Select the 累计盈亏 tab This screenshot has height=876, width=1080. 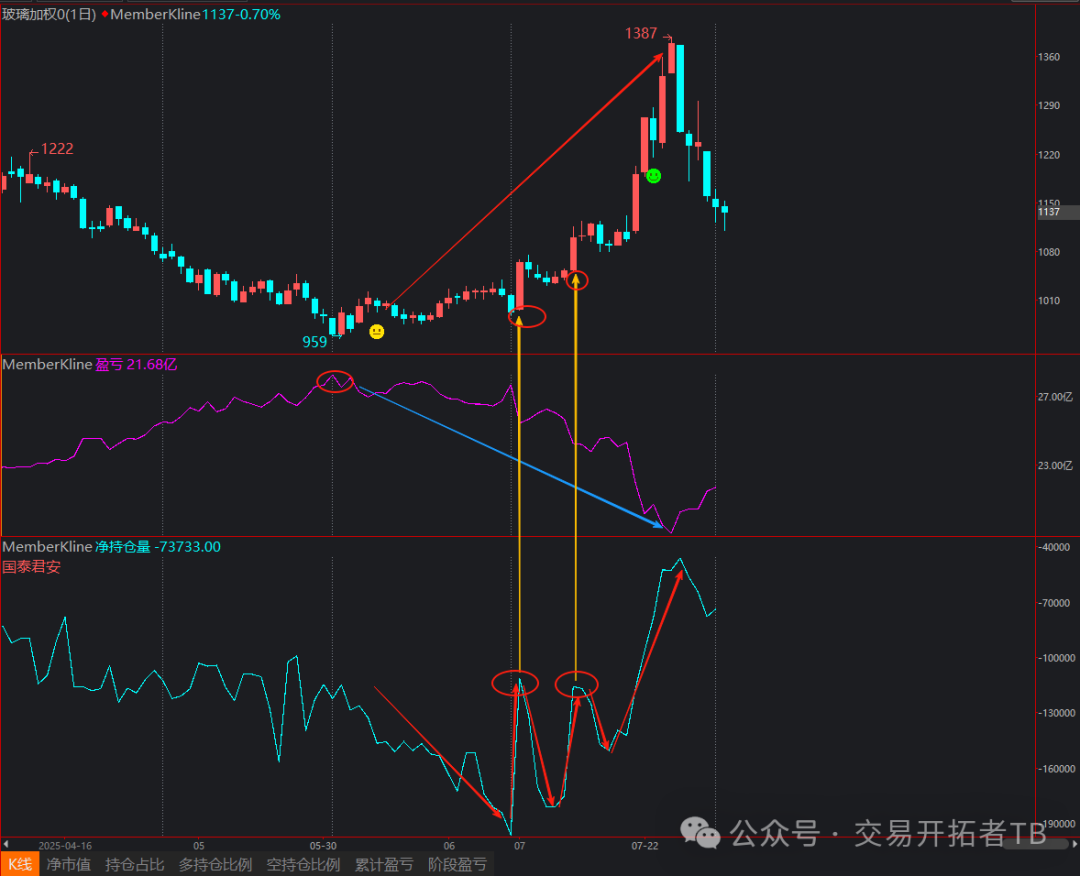[384, 864]
